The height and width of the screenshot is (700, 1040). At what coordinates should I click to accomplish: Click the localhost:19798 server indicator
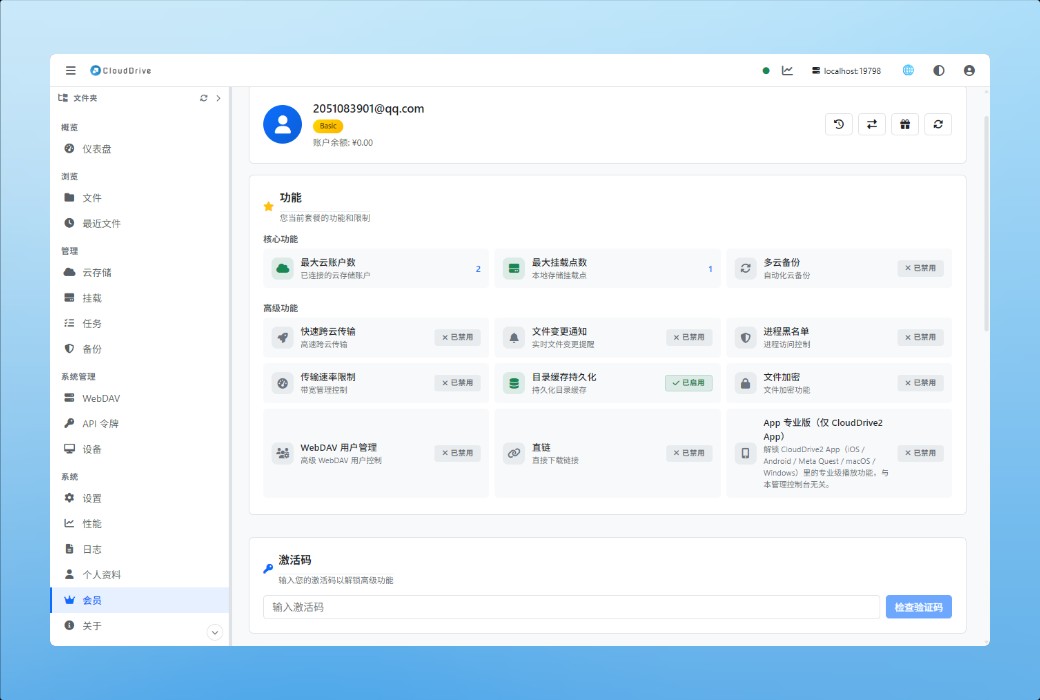click(846, 70)
